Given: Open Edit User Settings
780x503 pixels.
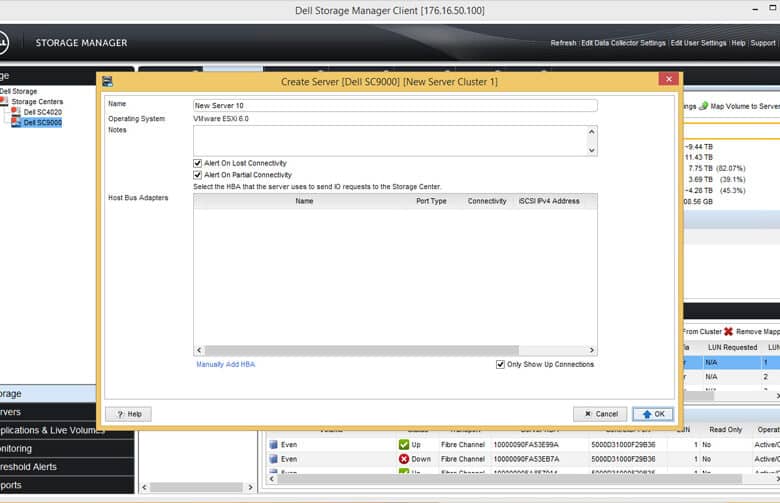Looking at the screenshot, I should [698, 43].
